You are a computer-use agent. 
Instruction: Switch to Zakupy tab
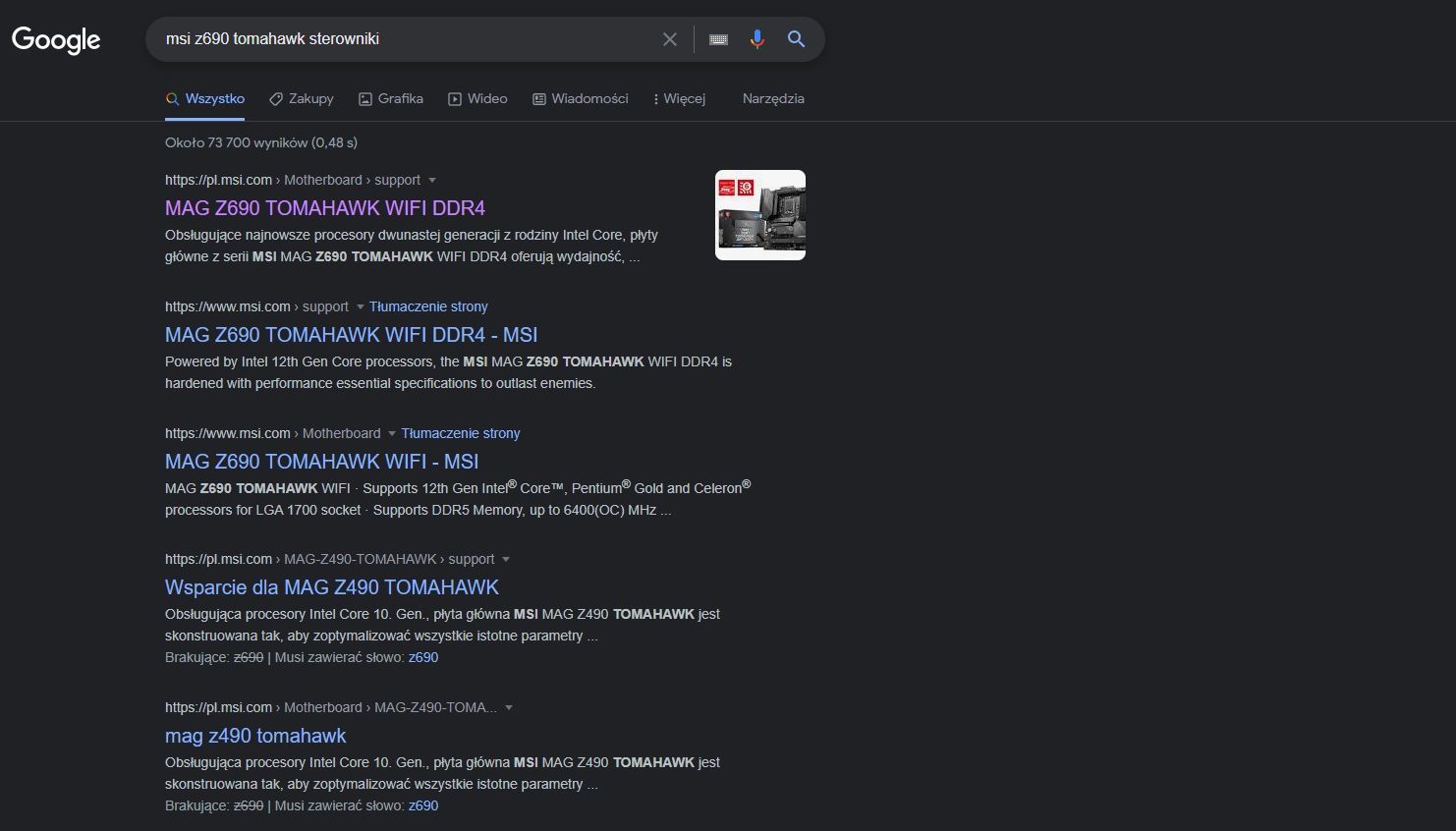coord(302,98)
